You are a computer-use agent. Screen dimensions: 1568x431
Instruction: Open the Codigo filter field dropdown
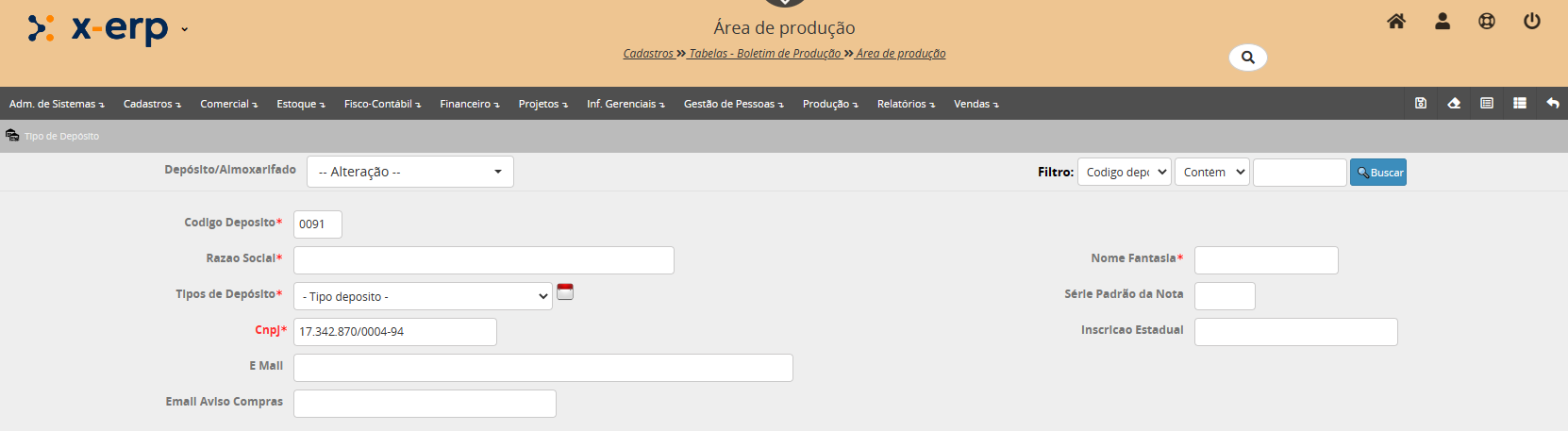[1124, 172]
